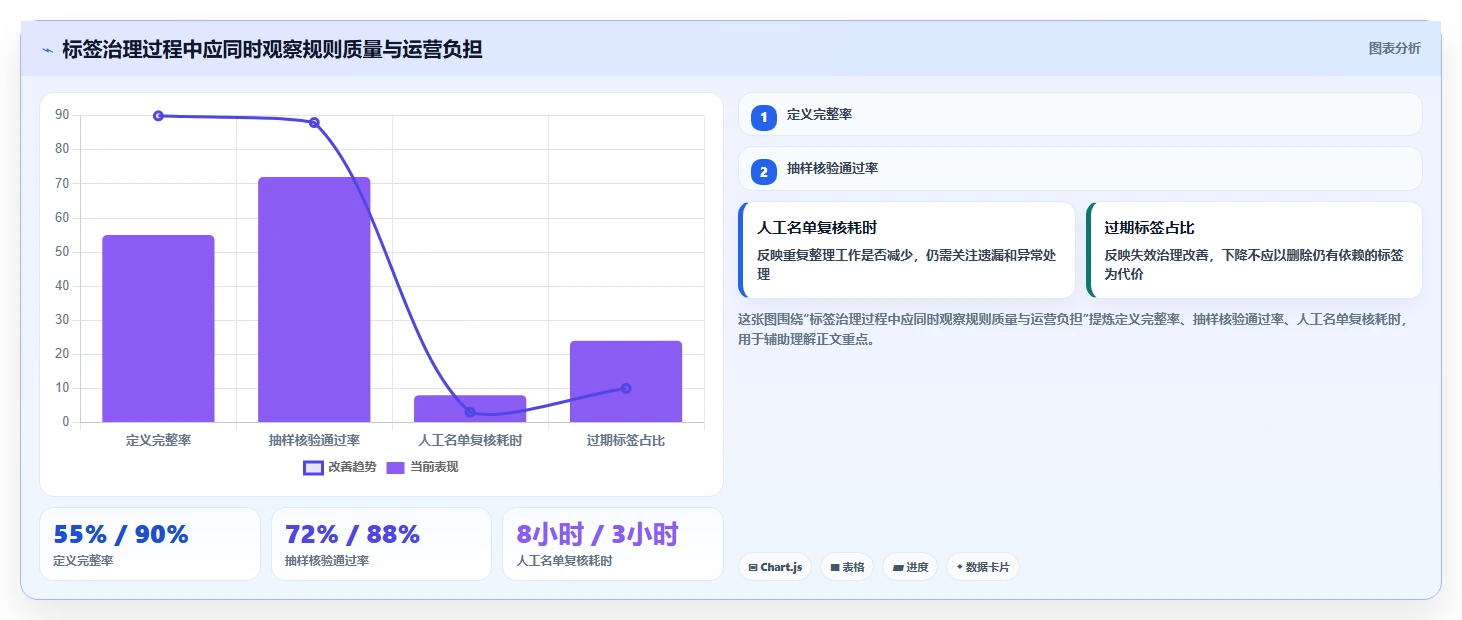The height and width of the screenshot is (620, 1462).
Task: Open list item 抽样核验通过率
Action: click(x=1080, y=169)
